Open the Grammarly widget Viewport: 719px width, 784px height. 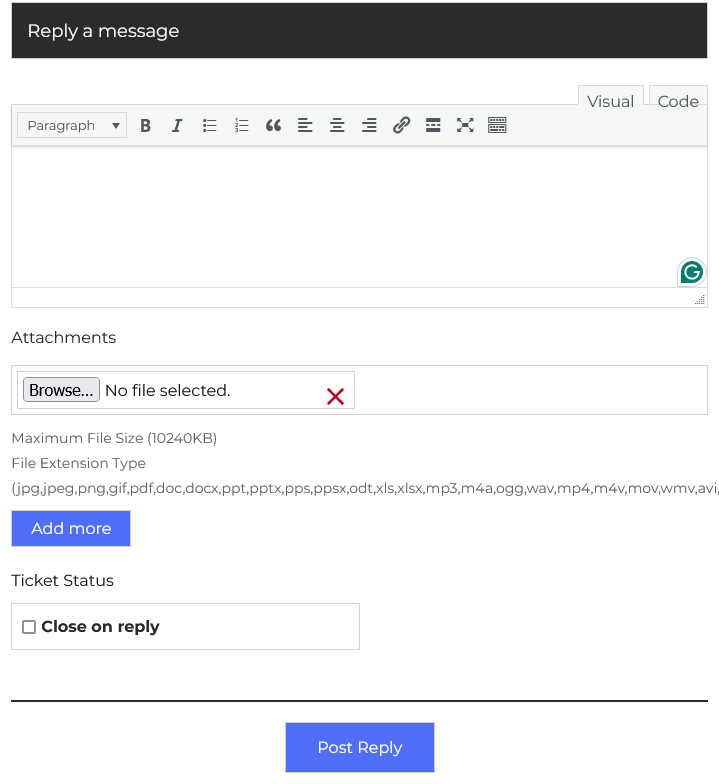click(691, 272)
